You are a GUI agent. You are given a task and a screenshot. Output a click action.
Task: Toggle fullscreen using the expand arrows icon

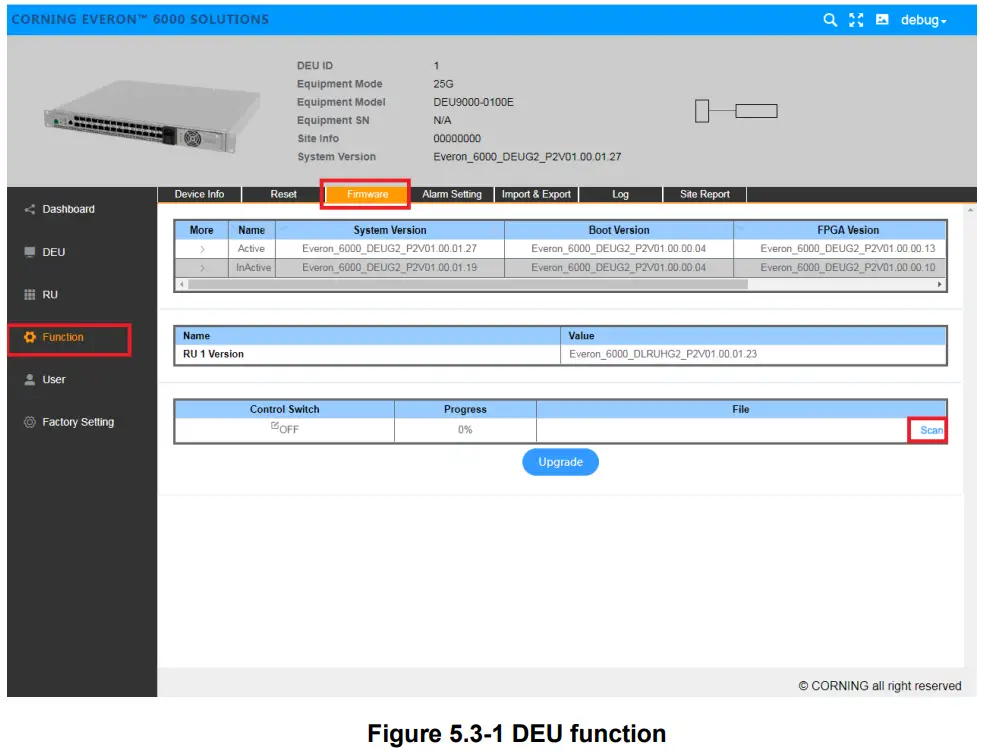click(x=856, y=20)
